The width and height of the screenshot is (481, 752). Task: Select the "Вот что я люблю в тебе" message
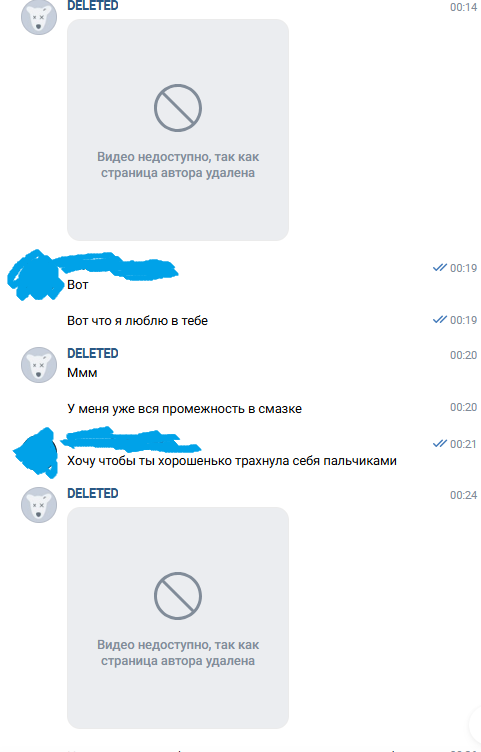coord(137,321)
